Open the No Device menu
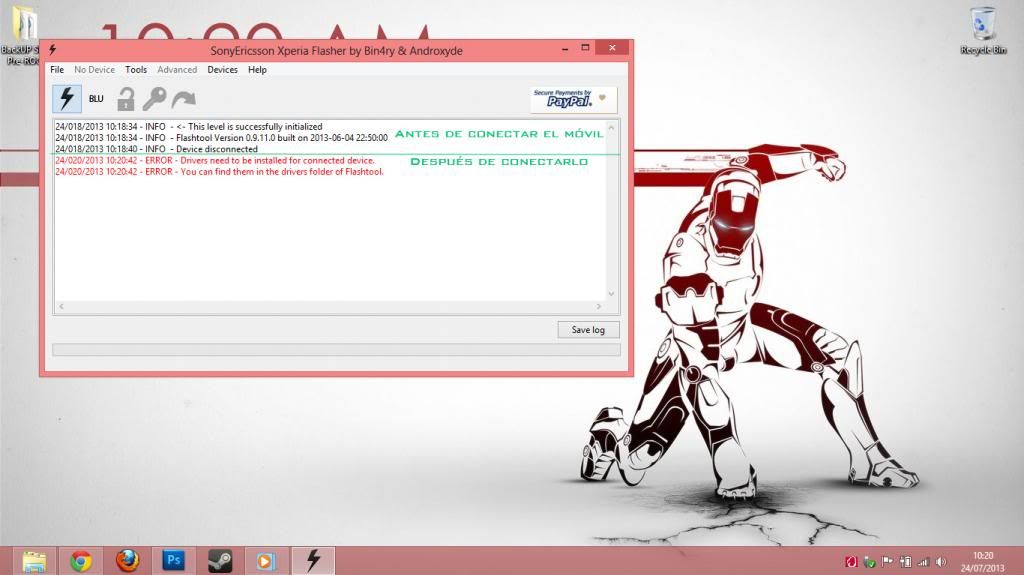Screen dimensions: 1024x575 (x=94, y=69)
